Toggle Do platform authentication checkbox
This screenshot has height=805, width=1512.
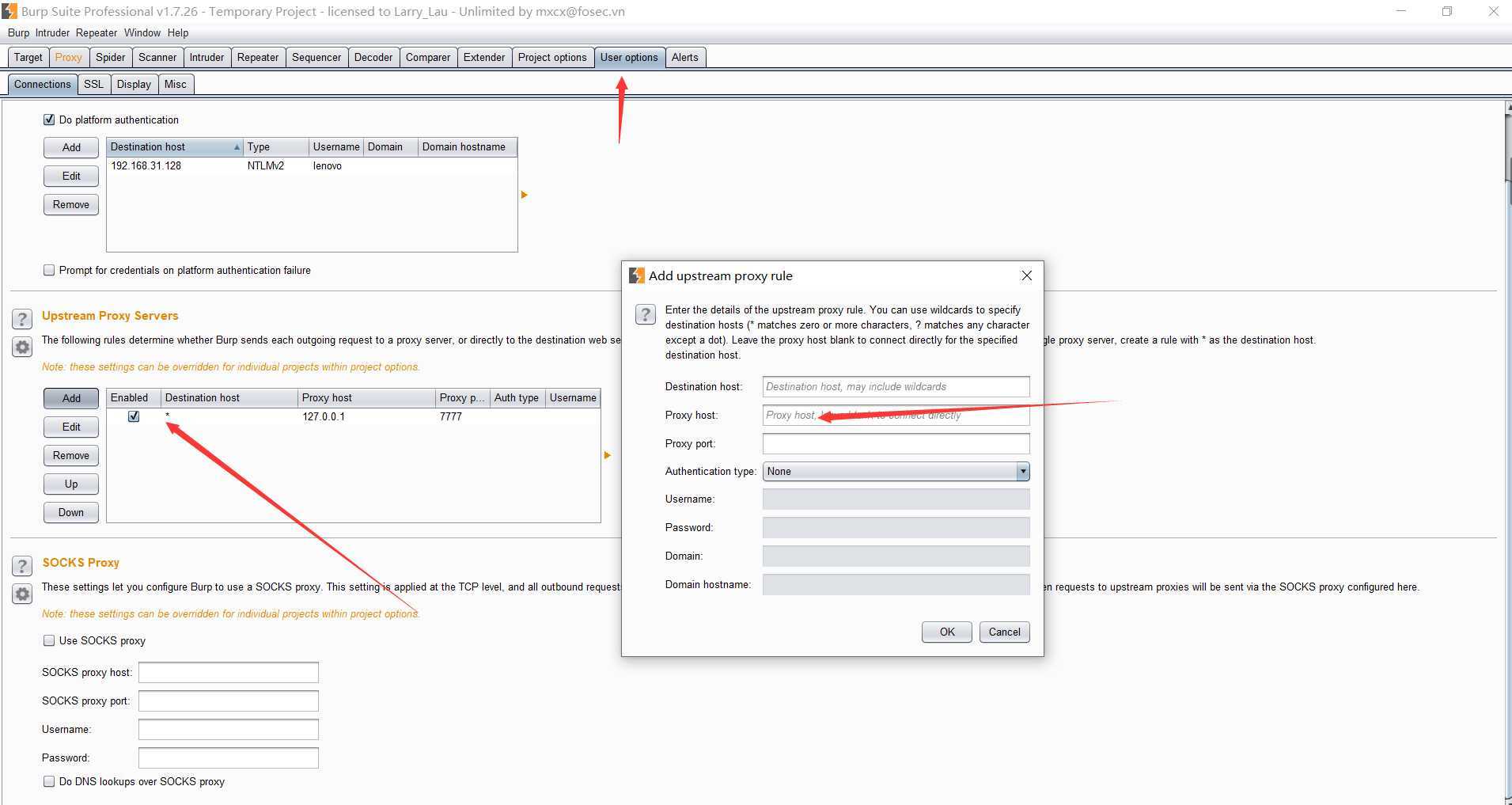click(49, 120)
